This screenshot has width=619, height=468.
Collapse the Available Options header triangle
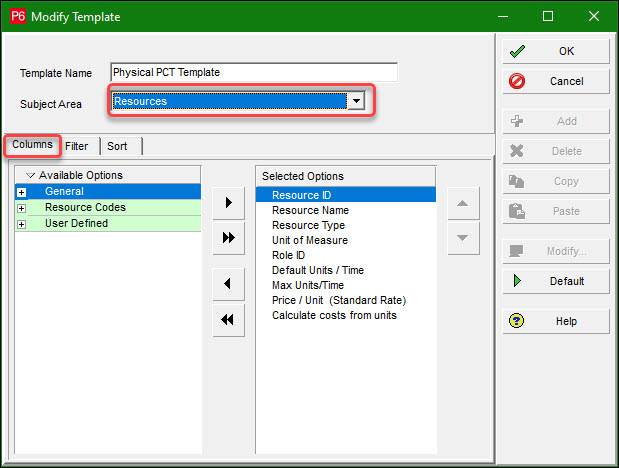(x=30, y=175)
